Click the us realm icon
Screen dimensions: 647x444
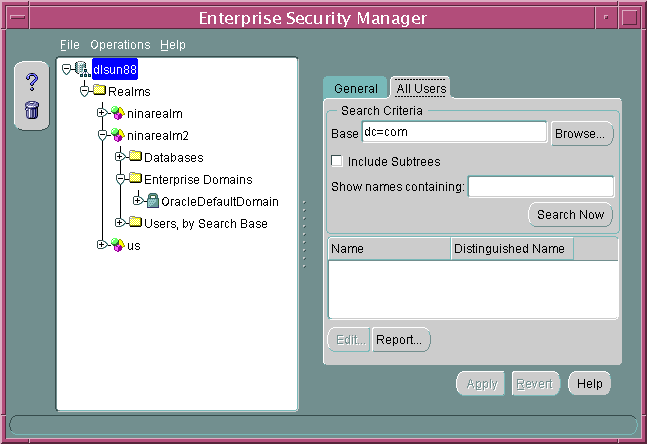117,245
